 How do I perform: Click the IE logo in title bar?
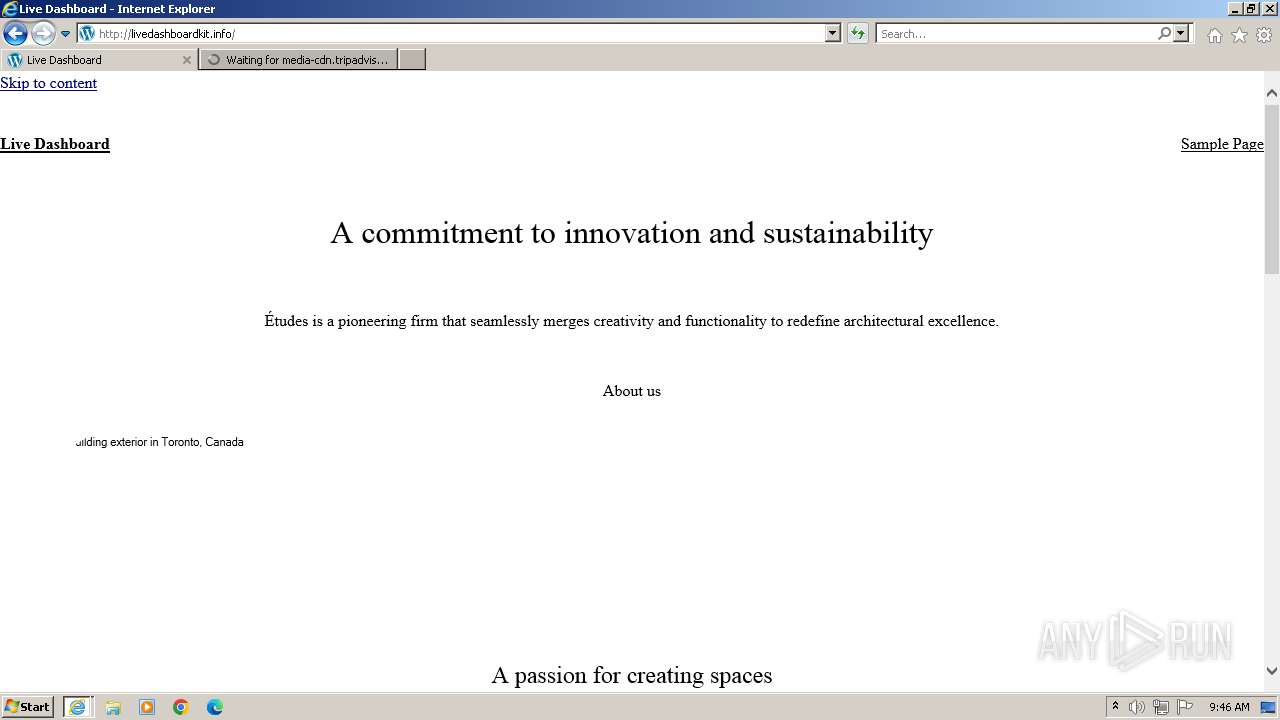[9, 9]
